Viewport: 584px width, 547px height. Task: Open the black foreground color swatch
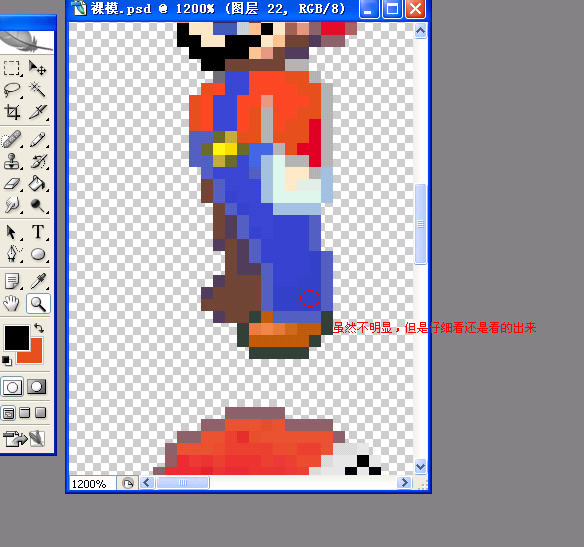coord(16,337)
